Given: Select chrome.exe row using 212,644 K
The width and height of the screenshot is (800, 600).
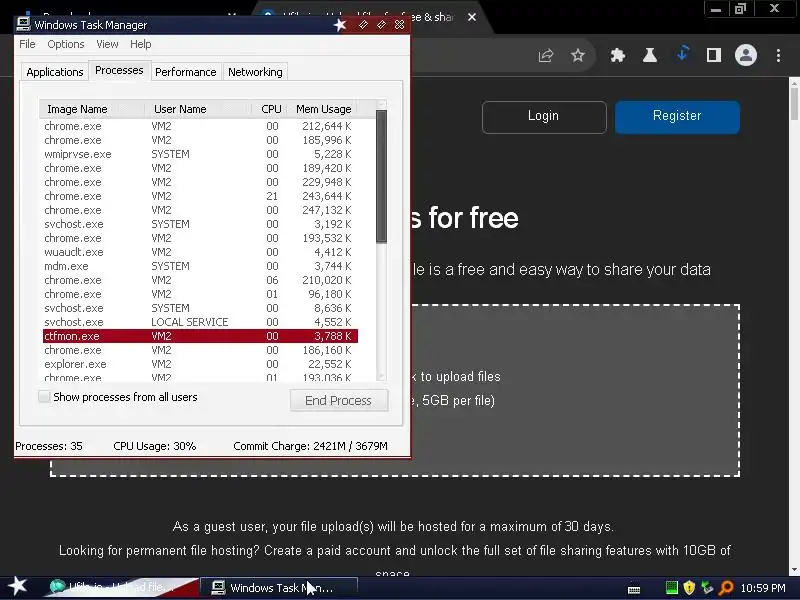Looking at the screenshot, I should pos(200,126).
